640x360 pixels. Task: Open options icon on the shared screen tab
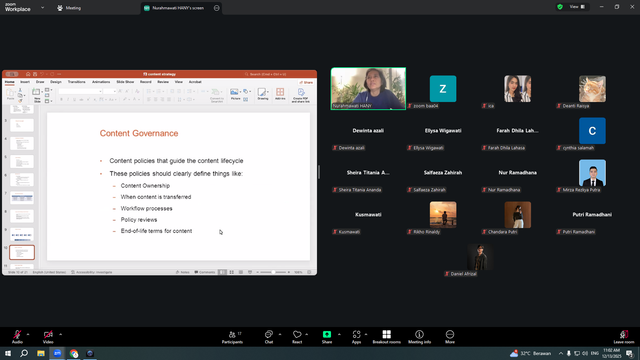216,8
